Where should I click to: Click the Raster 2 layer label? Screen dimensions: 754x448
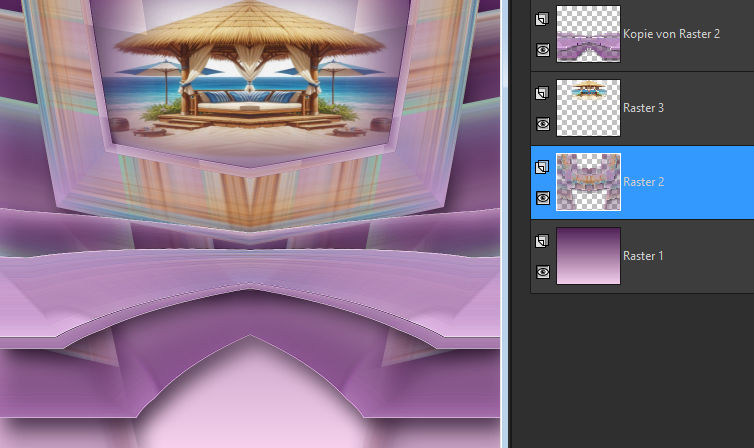point(643,182)
